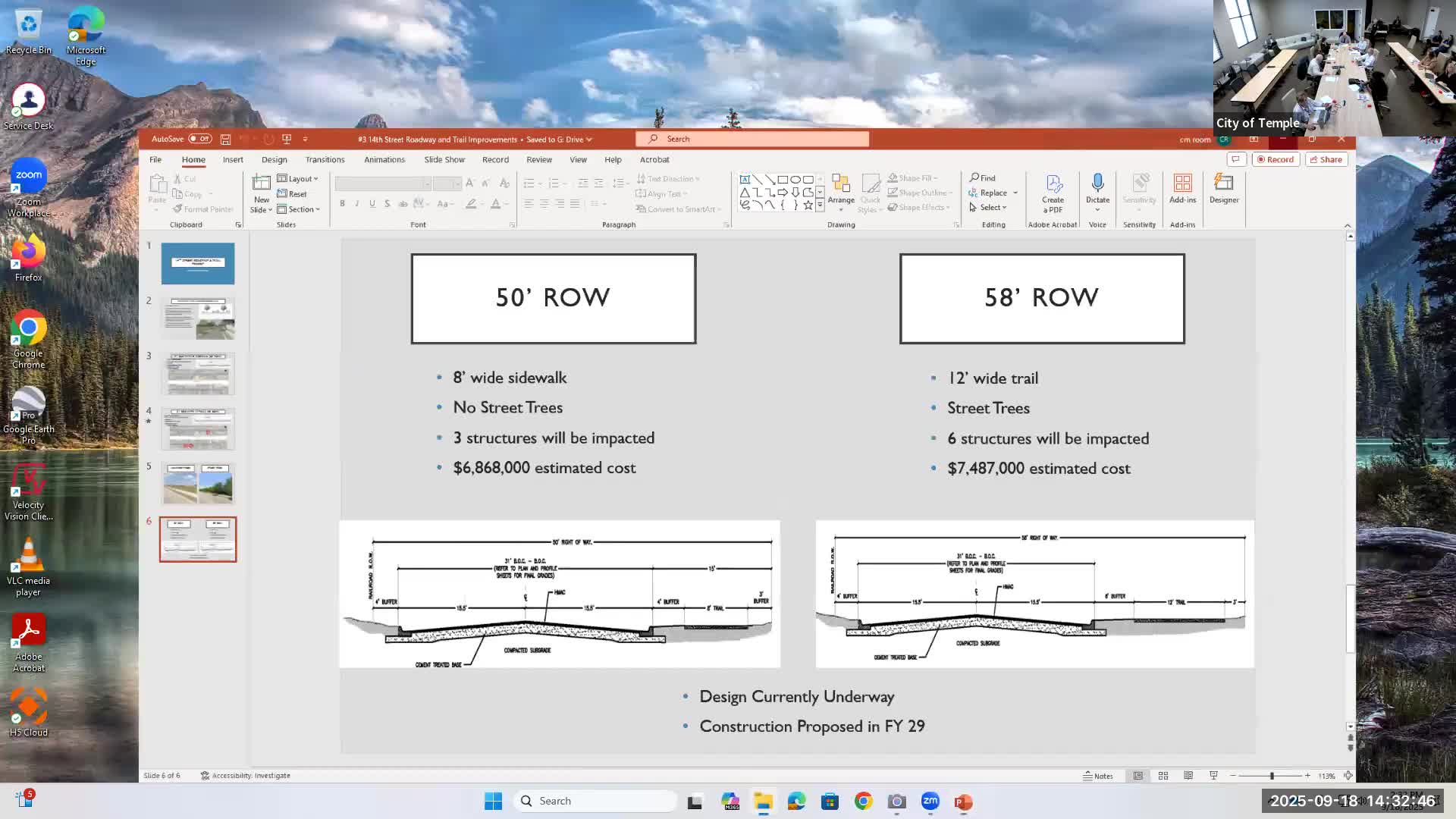The width and height of the screenshot is (1456, 819).
Task: Toggle Normal view button in status bar
Action: 1137,776
